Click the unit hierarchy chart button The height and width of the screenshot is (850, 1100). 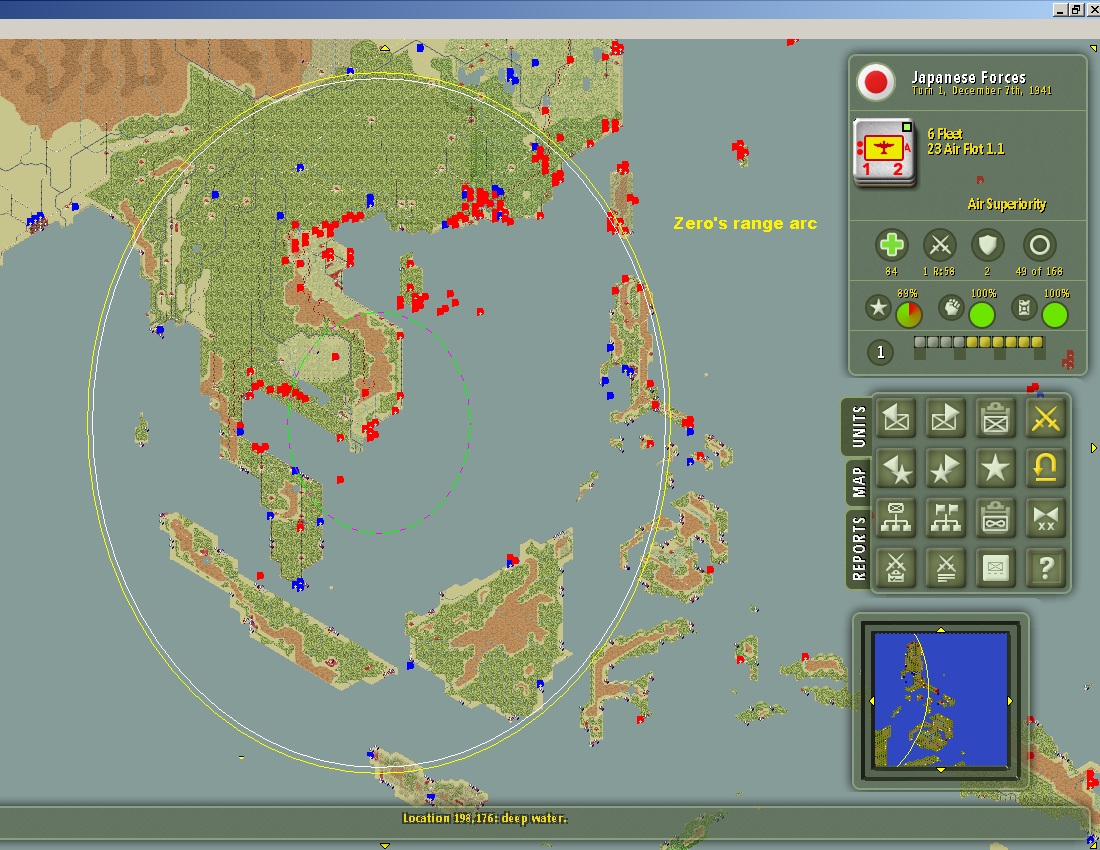pos(896,518)
